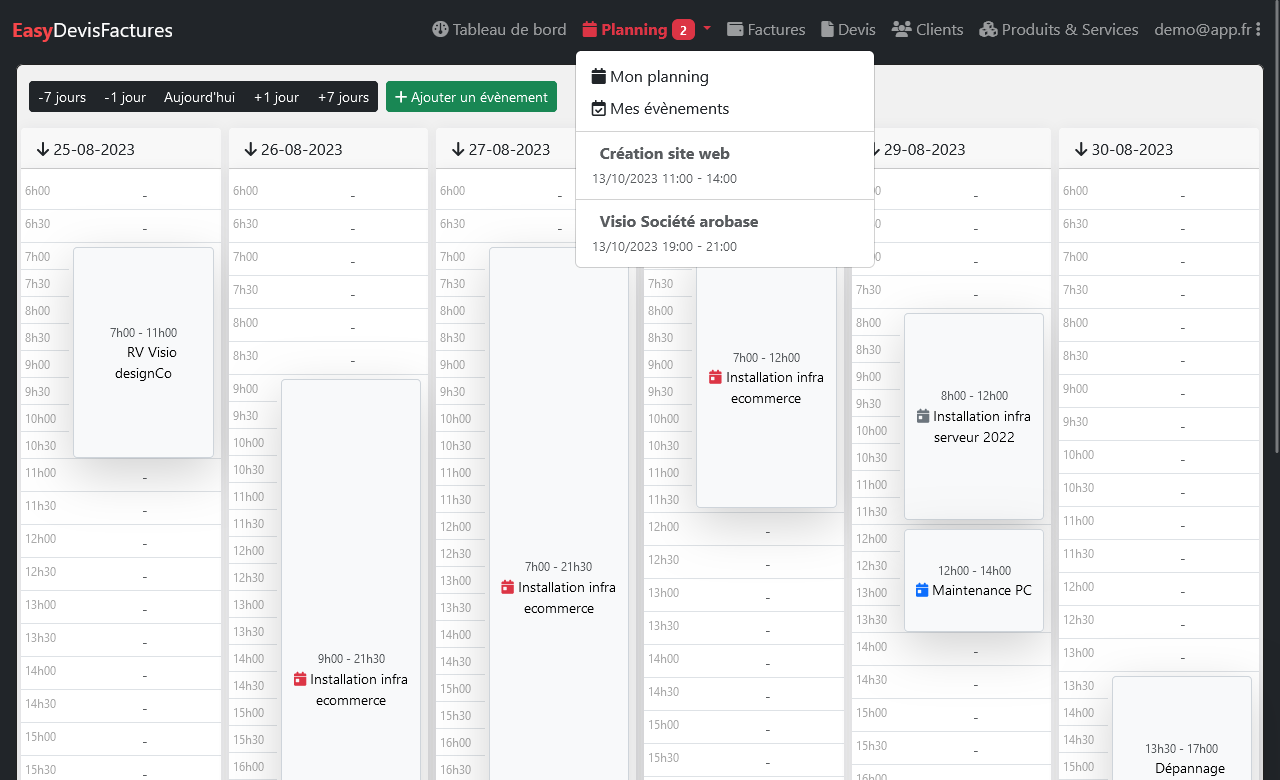The height and width of the screenshot is (780, 1280).
Task: Open the 9h00 - 21h30 Installation infra ecommerce event
Action: coord(351,579)
